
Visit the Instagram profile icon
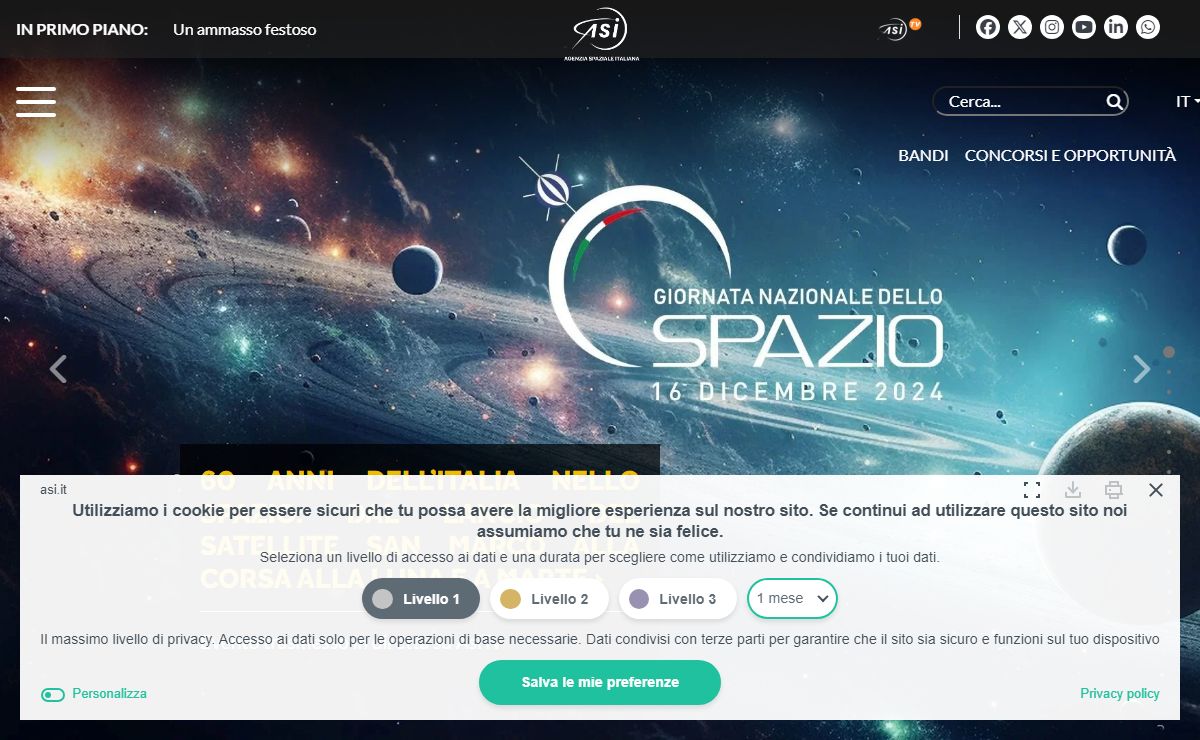pyautogui.click(x=1052, y=27)
